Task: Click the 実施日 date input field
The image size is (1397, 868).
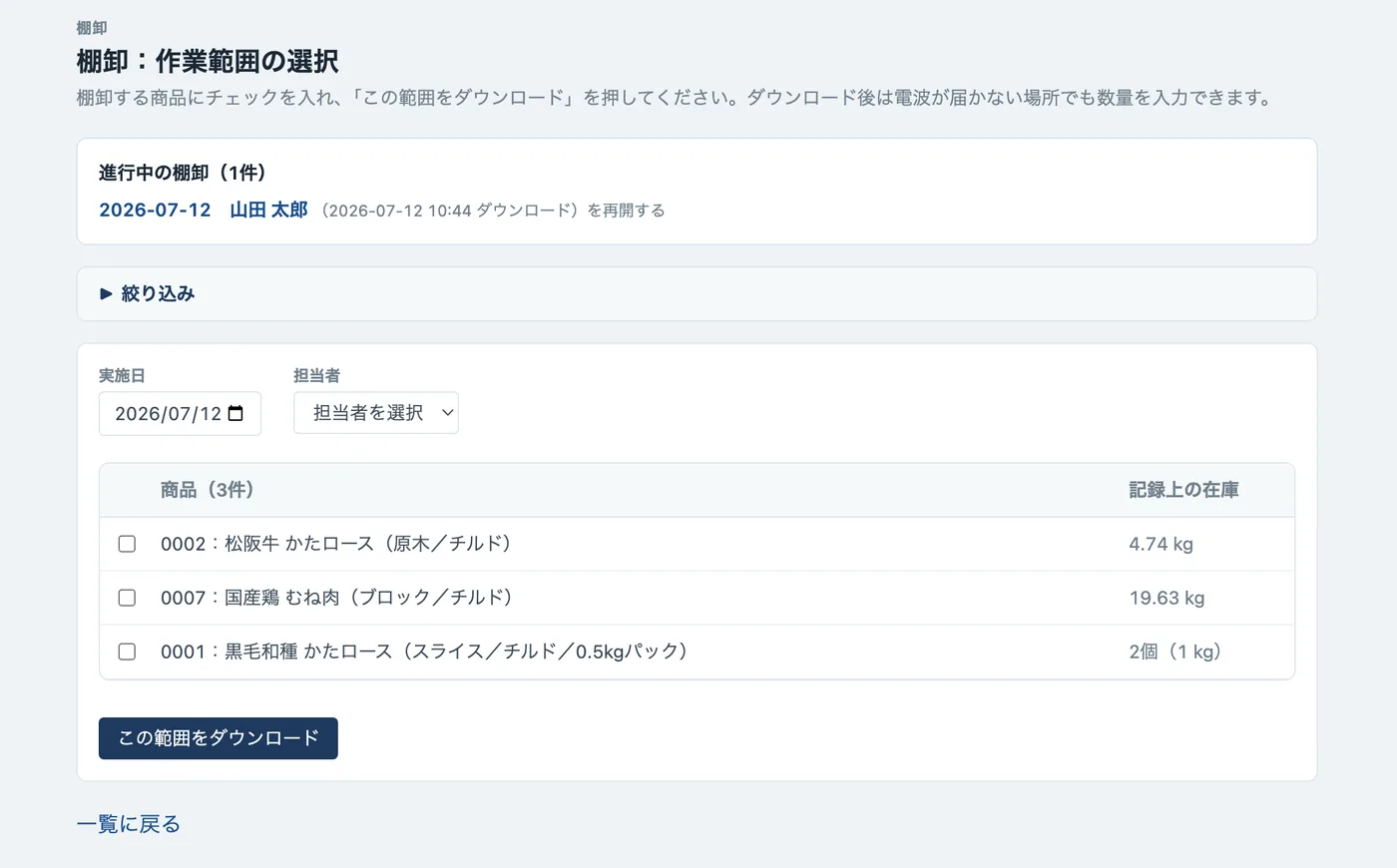Action: (180, 413)
